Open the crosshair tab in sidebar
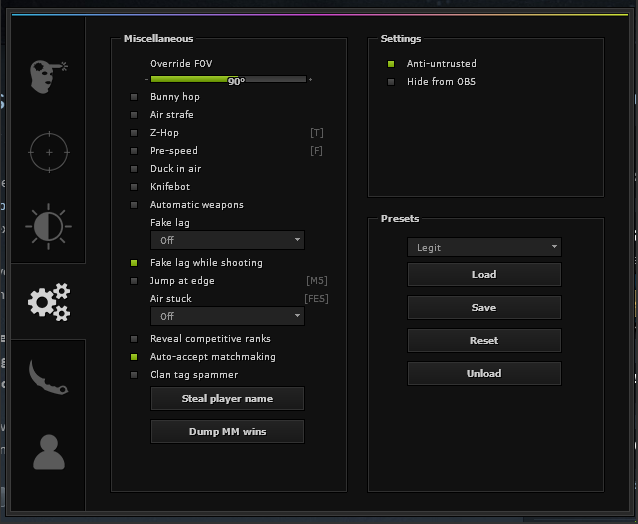Viewport: 638px width, 524px height. coord(49,153)
